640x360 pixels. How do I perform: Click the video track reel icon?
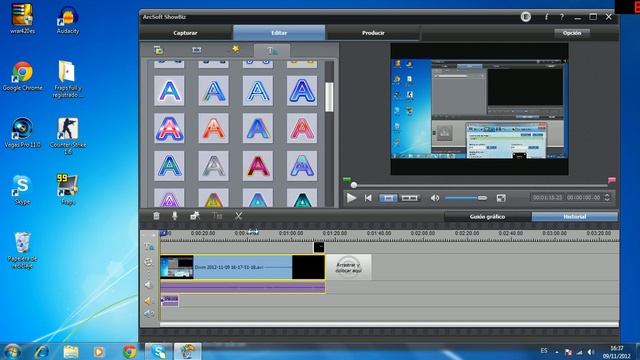[148, 262]
